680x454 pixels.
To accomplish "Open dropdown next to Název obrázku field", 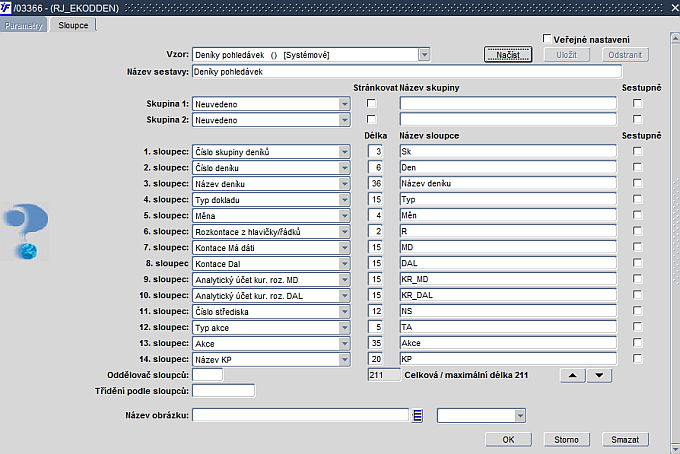I will (520, 416).
